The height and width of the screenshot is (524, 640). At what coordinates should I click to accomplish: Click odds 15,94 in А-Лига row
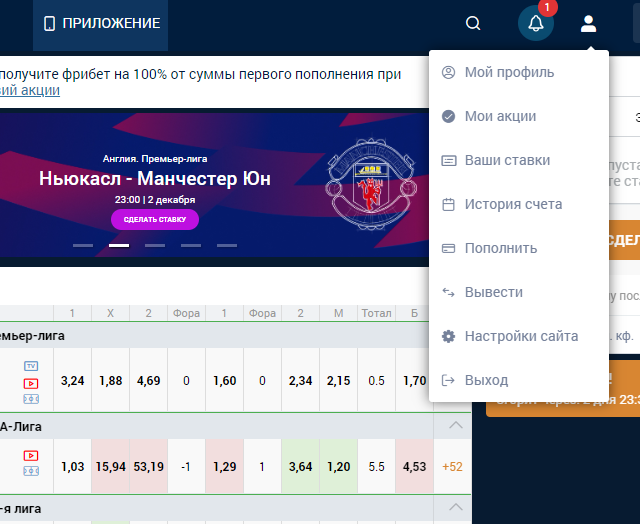[x=110, y=466]
